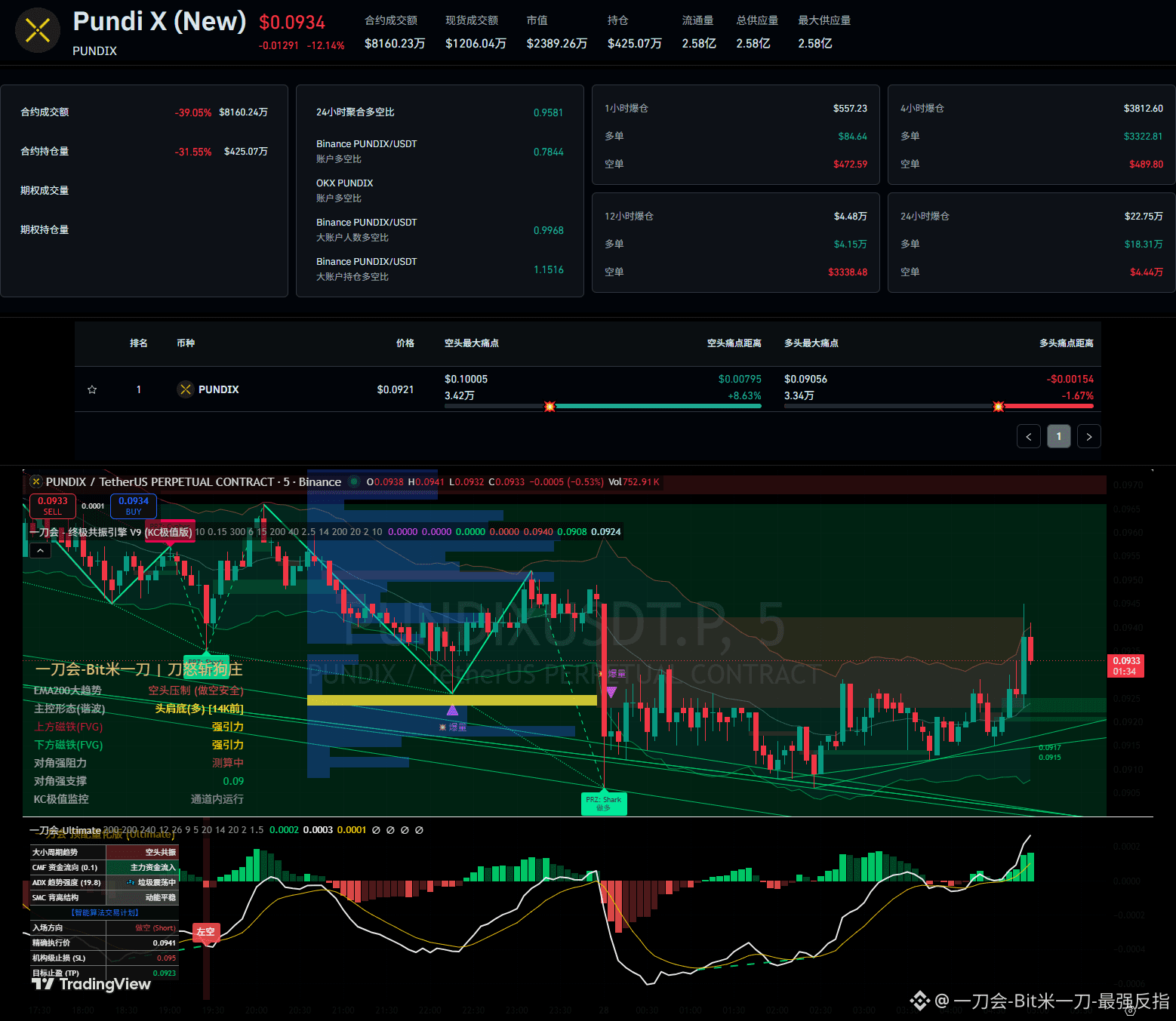Select the 一刀会 终极共振引擎 V9 indicator legend

coord(111,532)
